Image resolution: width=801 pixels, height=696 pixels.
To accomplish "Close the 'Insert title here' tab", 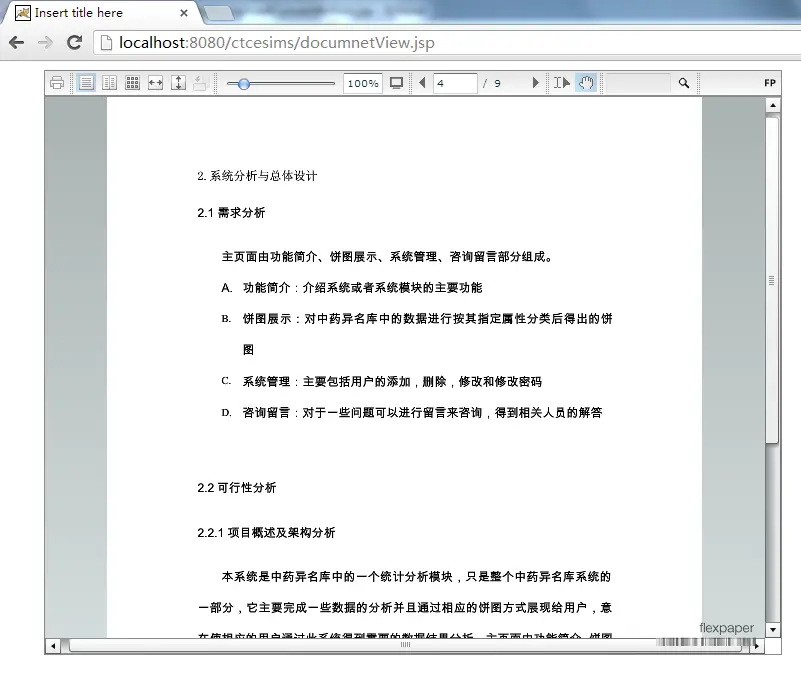I will (x=184, y=13).
